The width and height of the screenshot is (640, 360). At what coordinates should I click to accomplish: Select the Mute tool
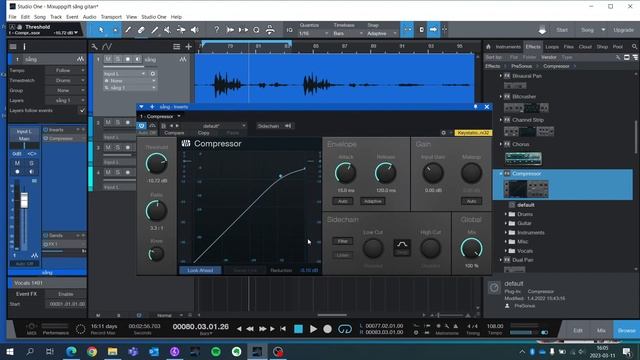click(x=168, y=30)
